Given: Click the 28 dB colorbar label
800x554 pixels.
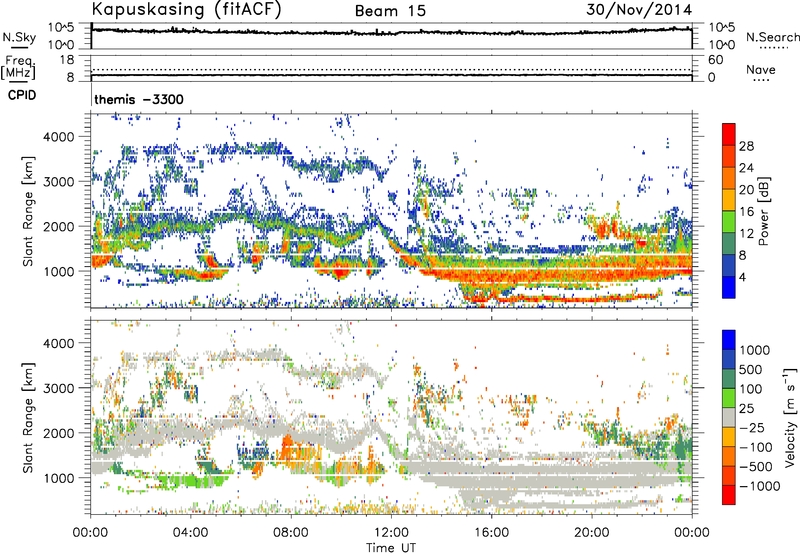Looking at the screenshot, I should pyautogui.click(x=746, y=146).
